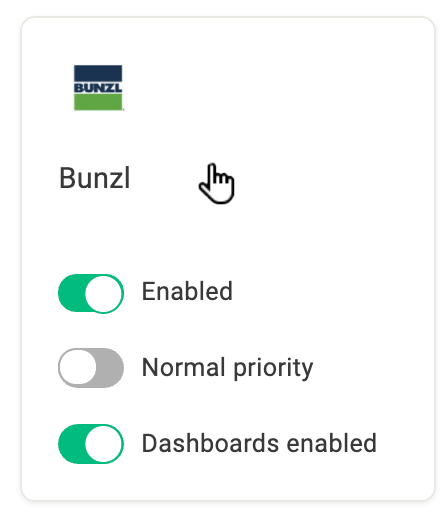This screenshot has width=448, height=516.
Task: Switch Normal priority toggle on
Action: (x=91, y=368)
